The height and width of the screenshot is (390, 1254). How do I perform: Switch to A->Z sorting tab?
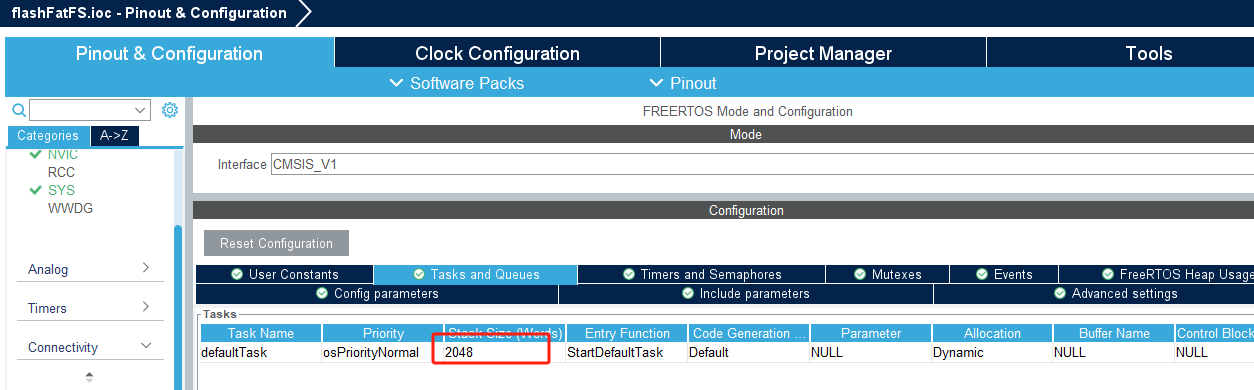click(x=114, y=136)
